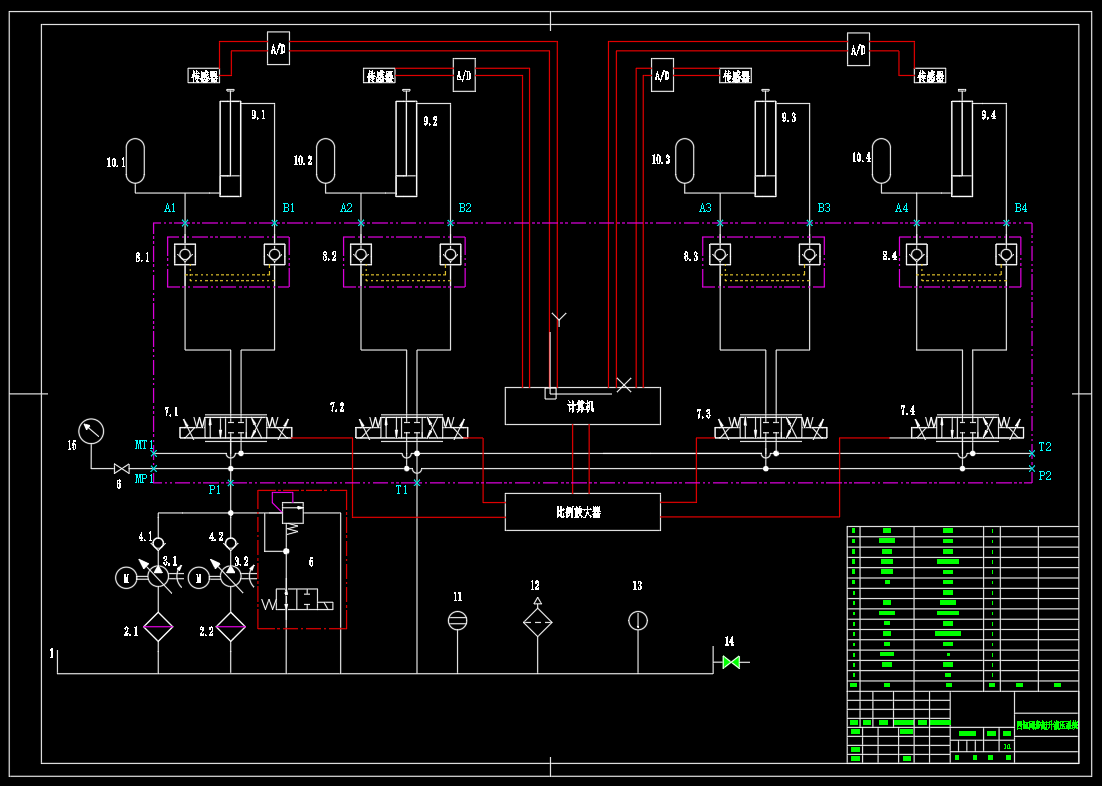This screenshot has height=786, width=1102.
Task: Click pilot check valve below port B1
Action: 275,255
